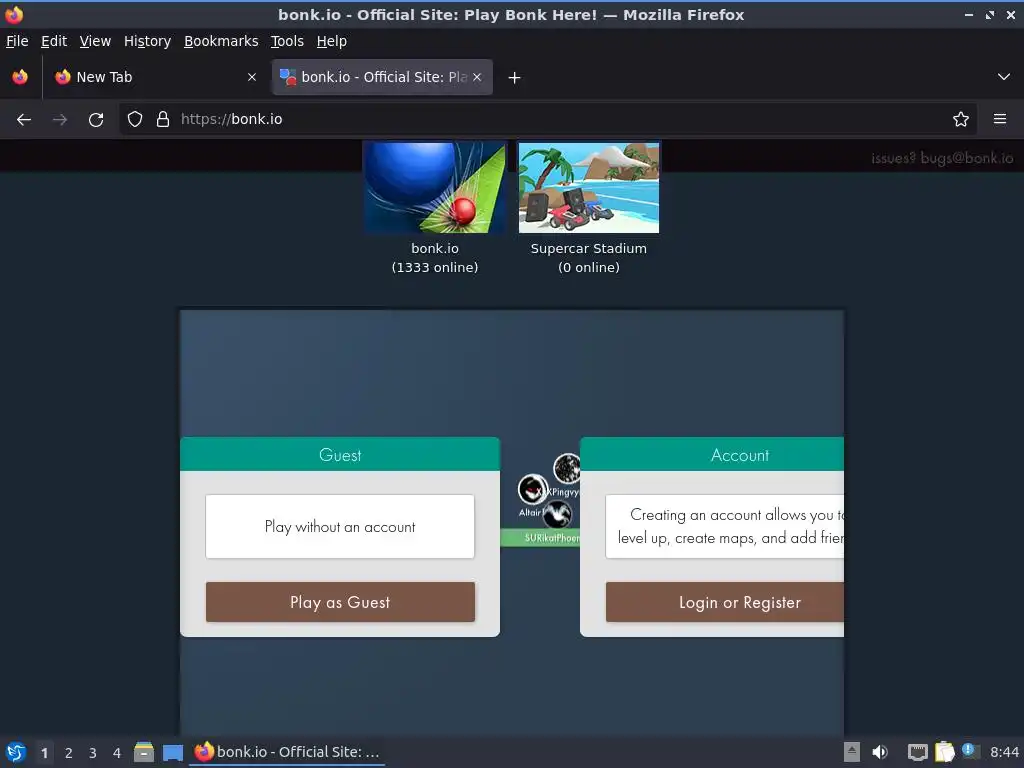Click the taskbar clock showing 8:44
The height and width of the screenshot is (768, 1024).
(1004, 752)
